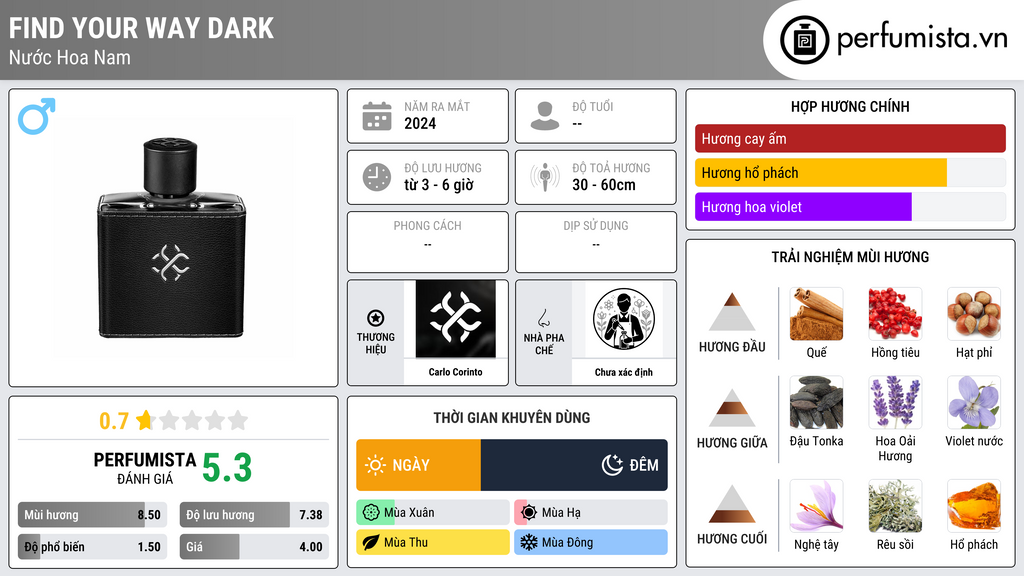Image resolution: width=1024 pixels, height=576 pixels.
Task: Select the dark Đêm time bar
Action: (574, 465)
